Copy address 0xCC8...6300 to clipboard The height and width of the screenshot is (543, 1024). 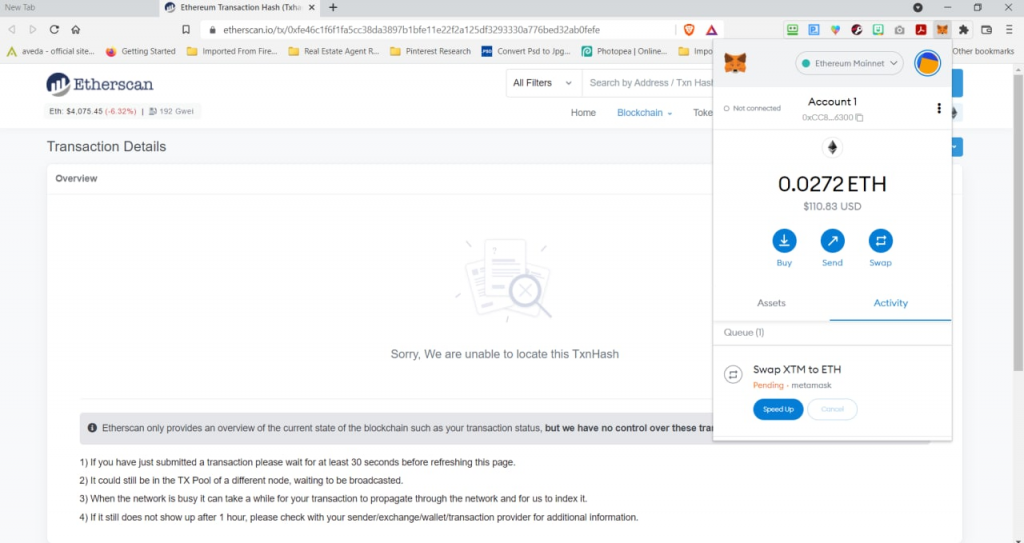(x=832, y=118)
